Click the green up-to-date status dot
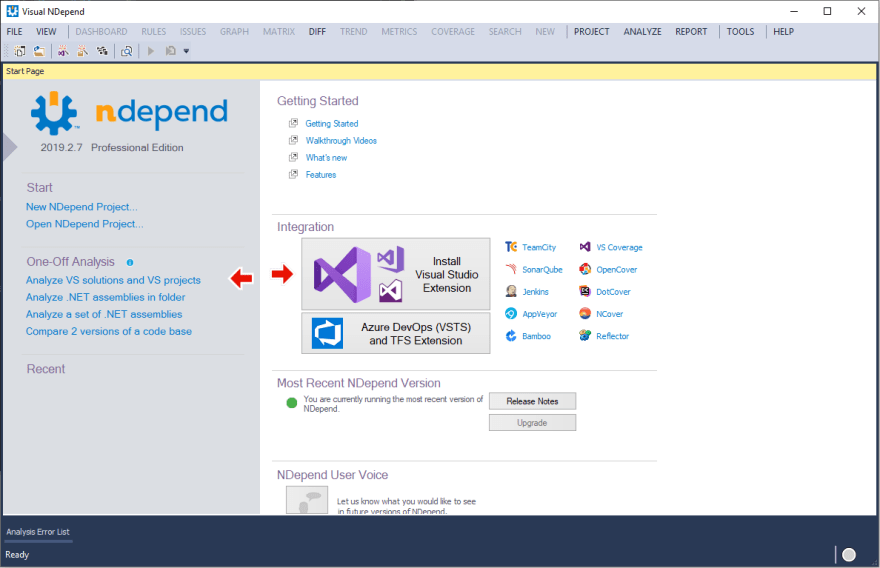The width and height of the screenshot is (880, 568). [x=292, y=402]
